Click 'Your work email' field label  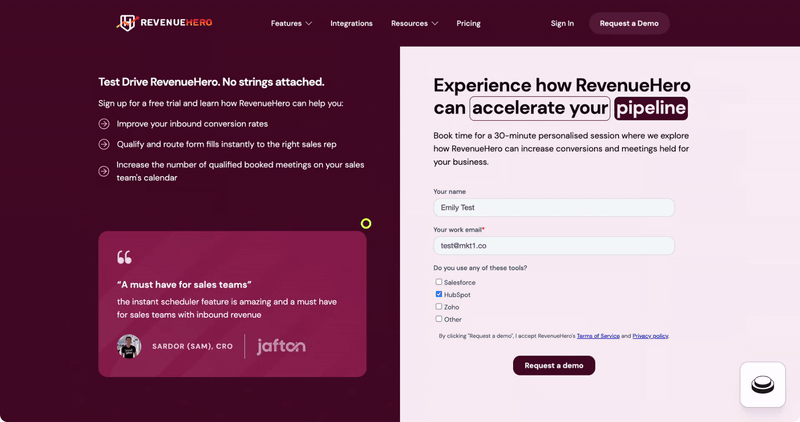pyautogui.click(x=459, y=230)
